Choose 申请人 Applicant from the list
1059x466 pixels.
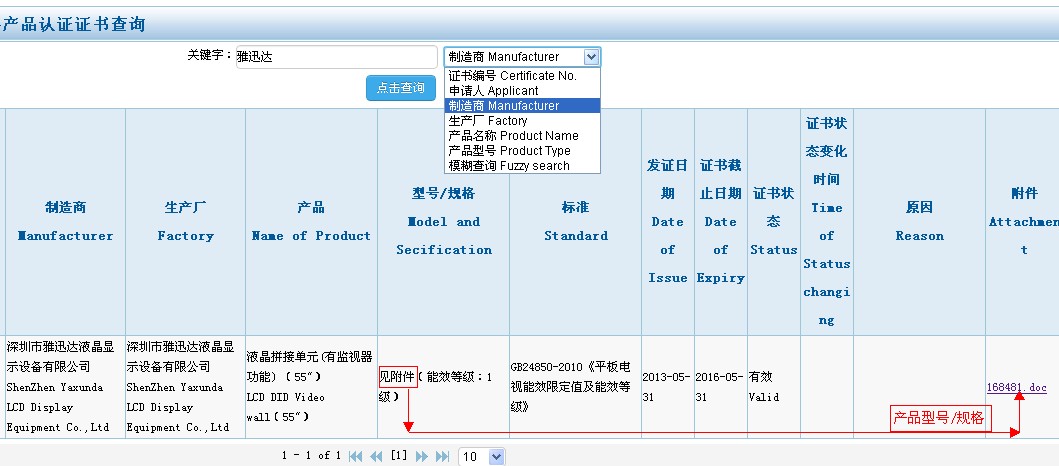click(493, 91)
